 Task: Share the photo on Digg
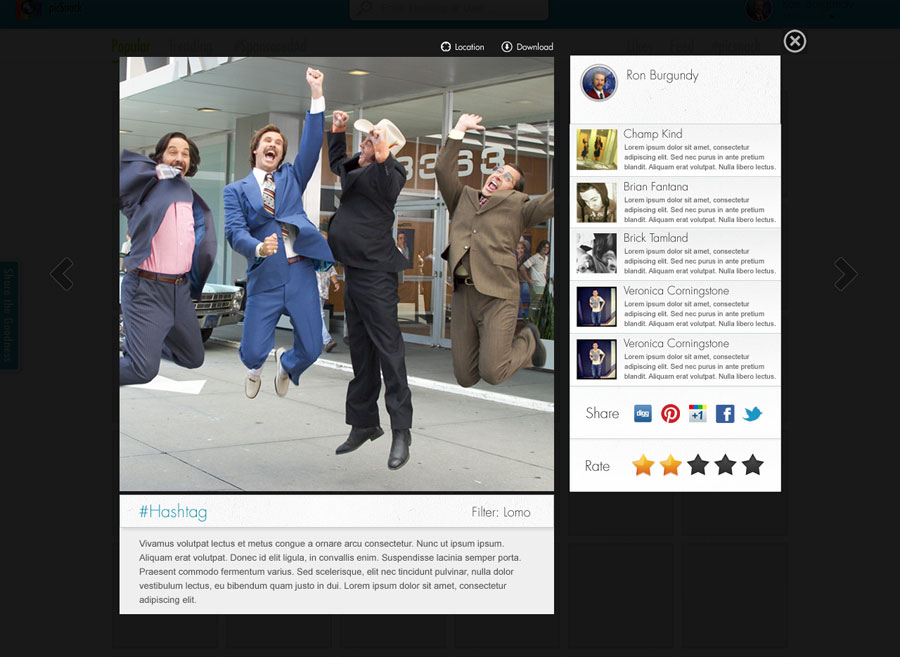coord(642,413)
